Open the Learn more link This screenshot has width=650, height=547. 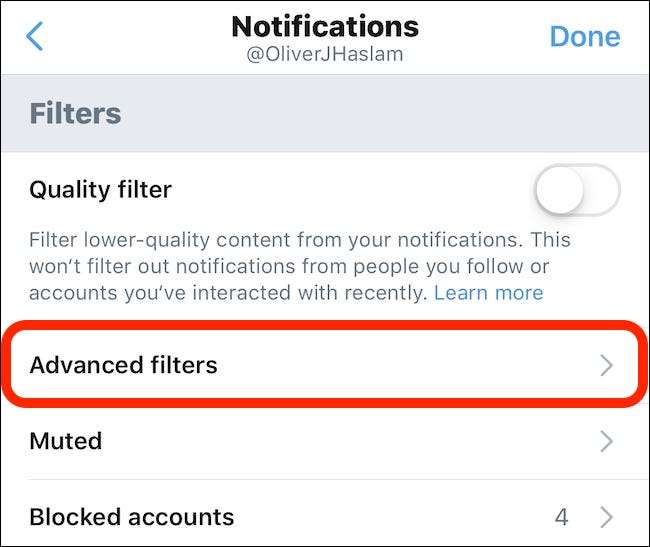click(x=488, y=293)
